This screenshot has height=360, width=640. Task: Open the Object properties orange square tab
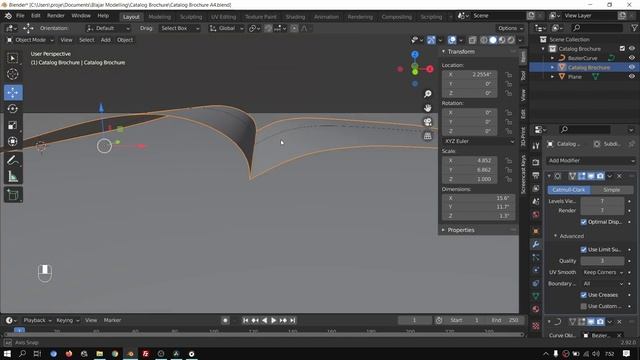click(x=536, y=231)
